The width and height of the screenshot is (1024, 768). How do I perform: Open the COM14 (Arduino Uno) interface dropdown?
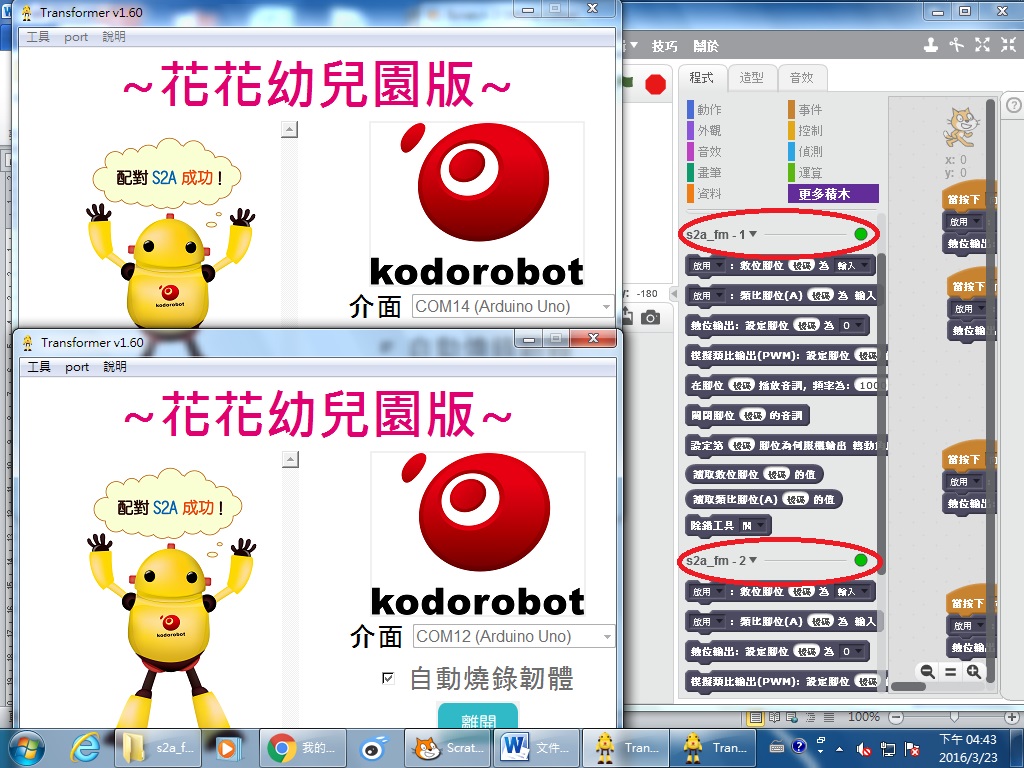coord(513,306)
